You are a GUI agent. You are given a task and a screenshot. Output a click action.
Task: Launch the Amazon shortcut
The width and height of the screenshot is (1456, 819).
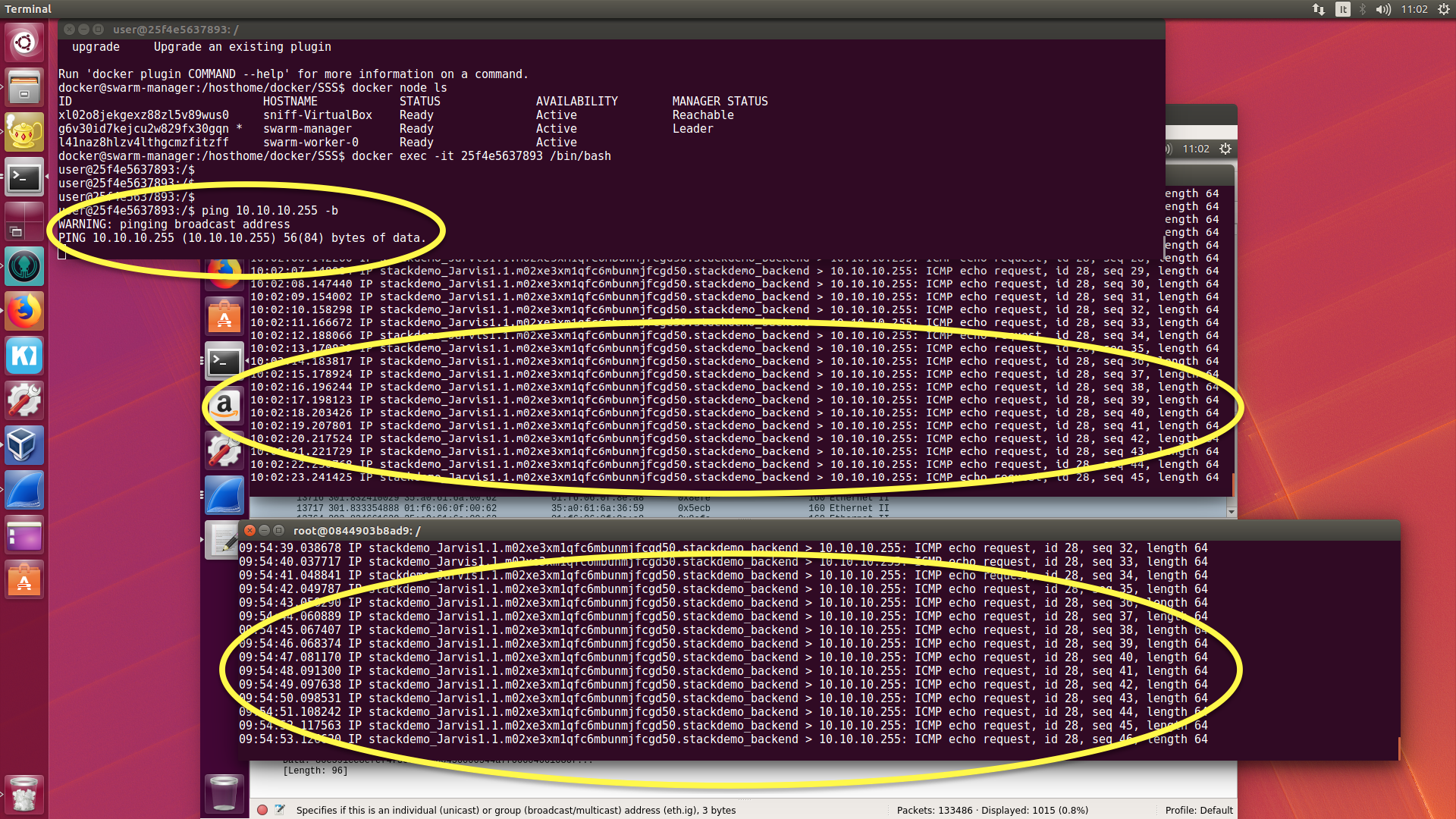pyautogui.click(x=224, y=405)
